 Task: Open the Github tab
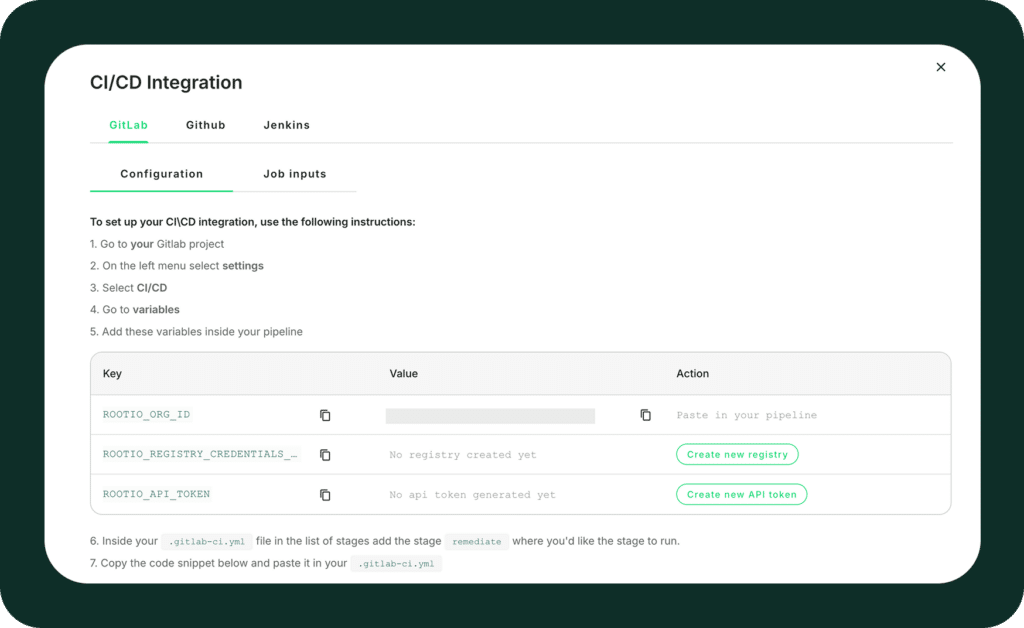(206, 125)
